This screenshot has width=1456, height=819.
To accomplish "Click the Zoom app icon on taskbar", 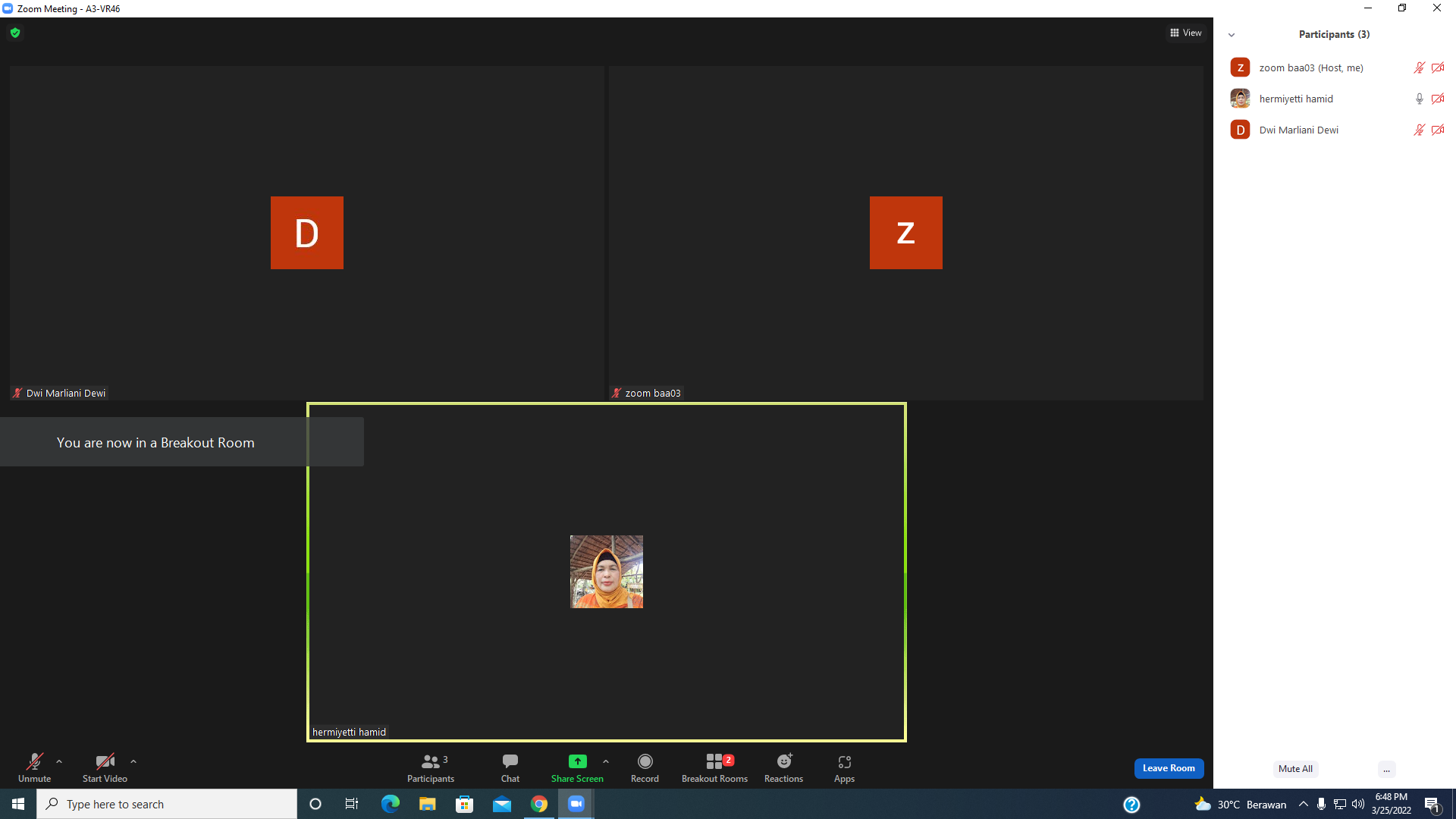I will [576, 804].
